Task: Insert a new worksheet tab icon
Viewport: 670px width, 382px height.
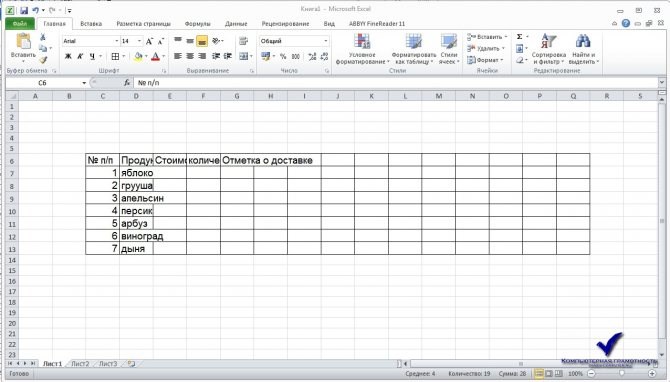Action: click(x=131, y=364)
